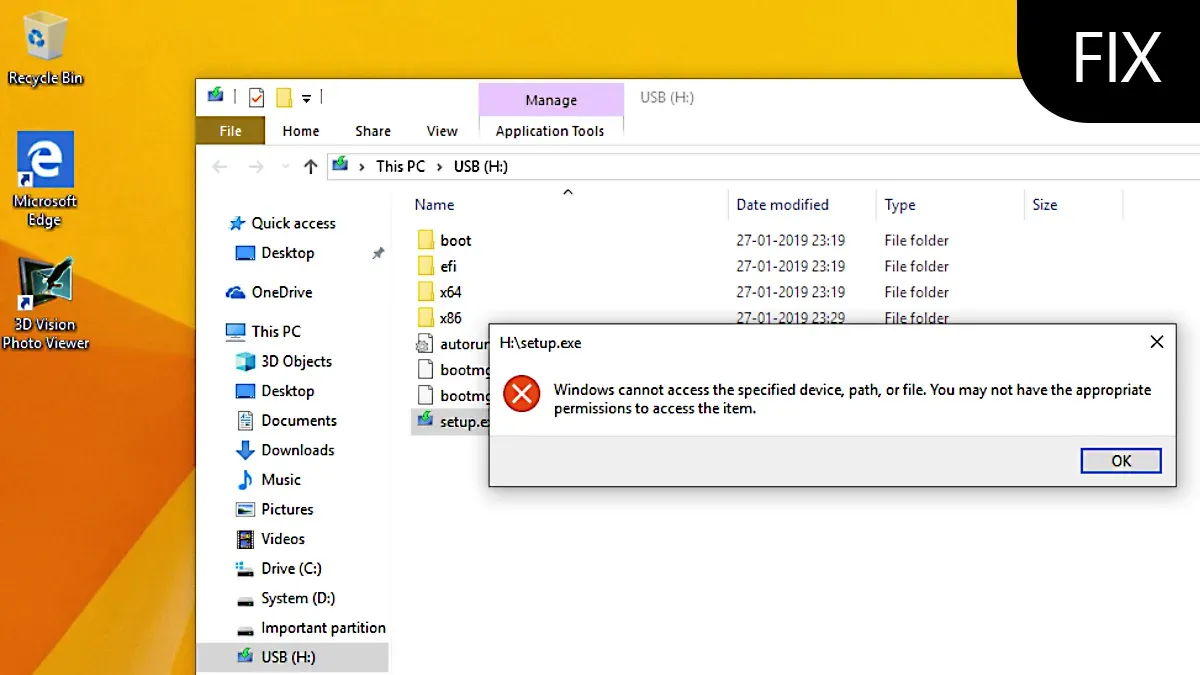This screenshot has width=1200, height=675.
Task: Select USB (H:) in the navigation pane
Action: point(292,657)
